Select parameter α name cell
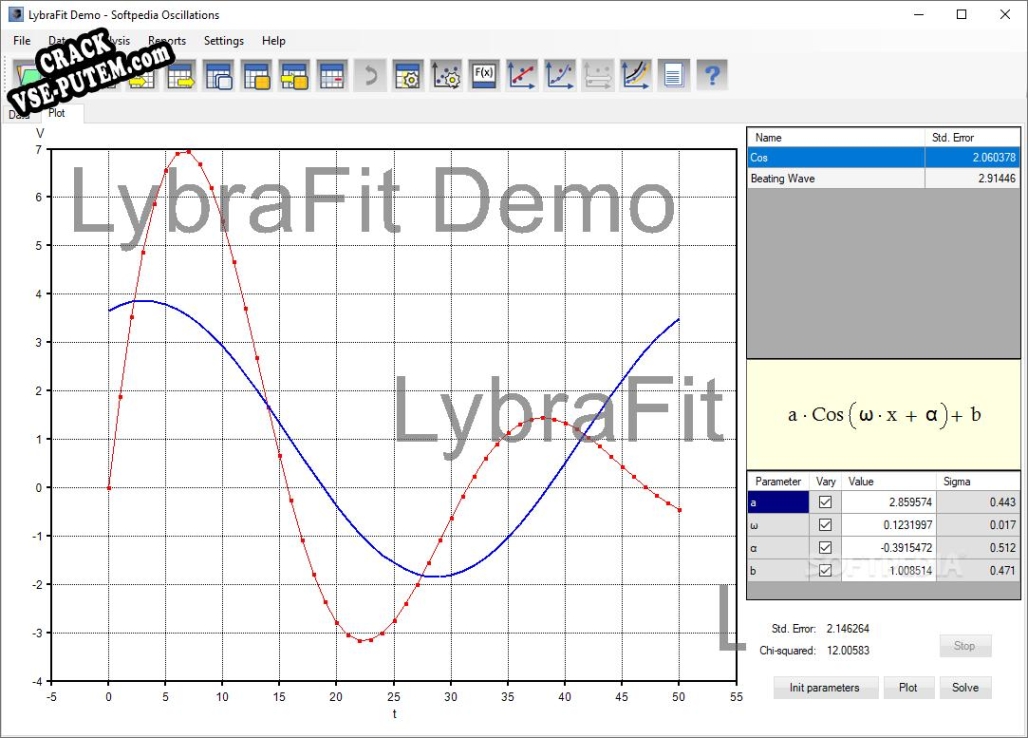Image resolution: width=1028 pixels, height=738 pixels. pyautogui.click(x=778, y=547)
